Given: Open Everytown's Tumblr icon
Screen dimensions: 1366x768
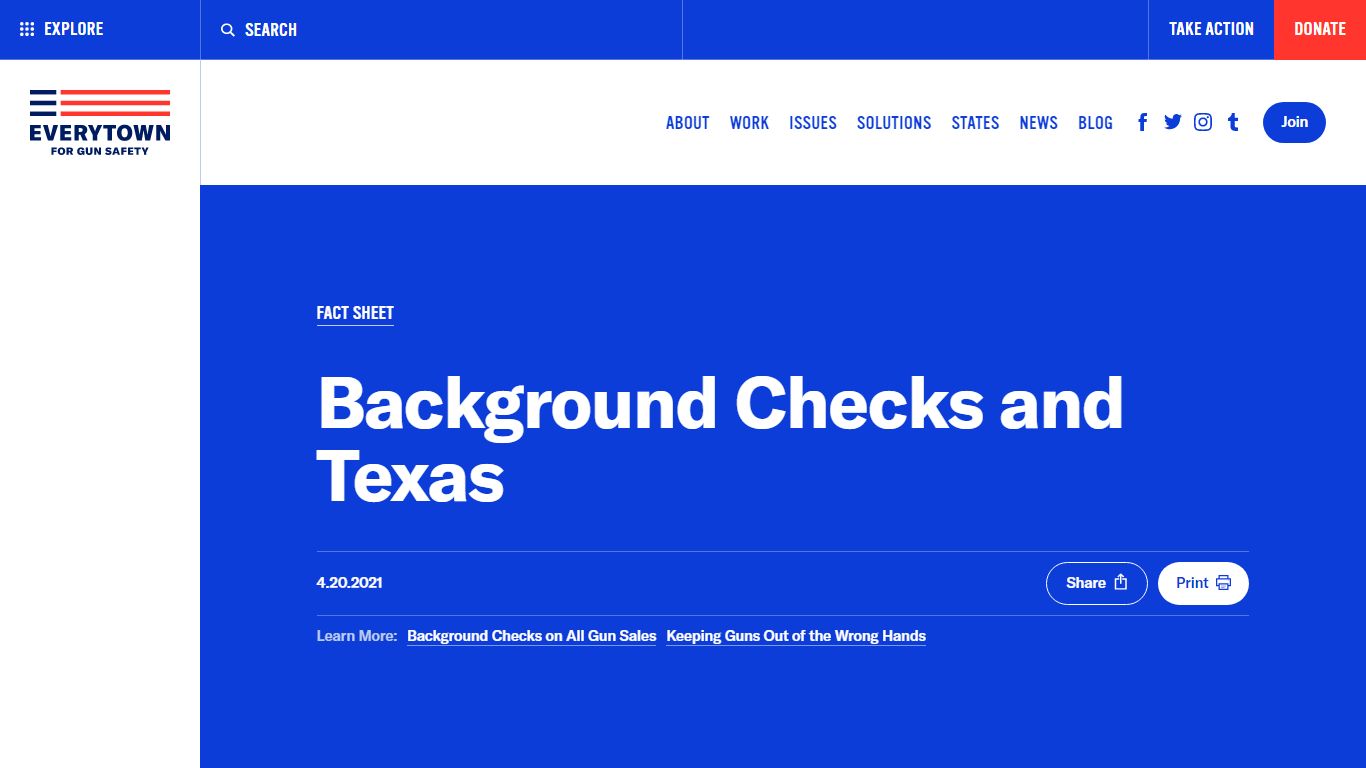Looking at the screenshot, I should tap(1233, 122).
